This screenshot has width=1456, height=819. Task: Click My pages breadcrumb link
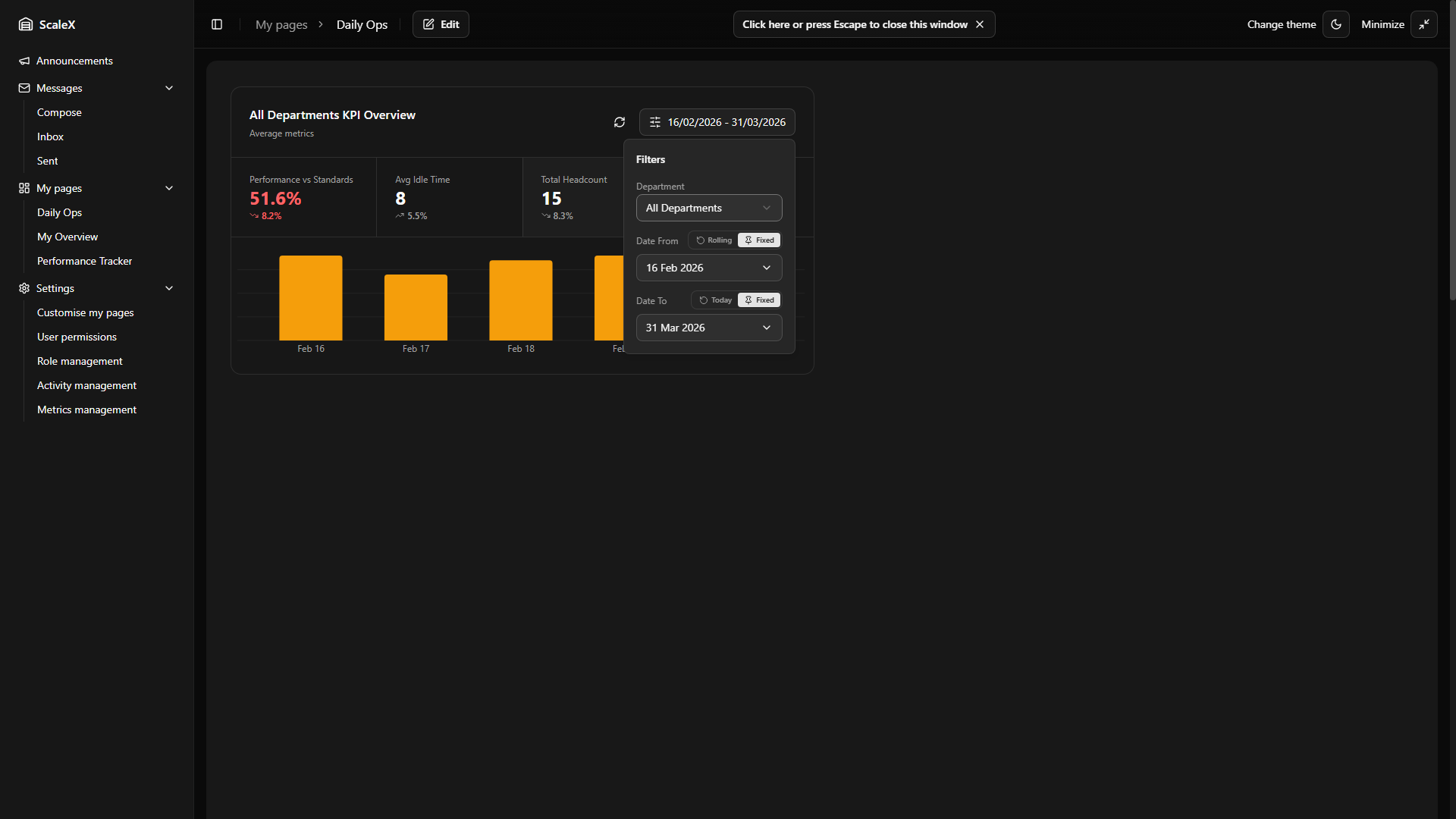(x=281, y=24)
